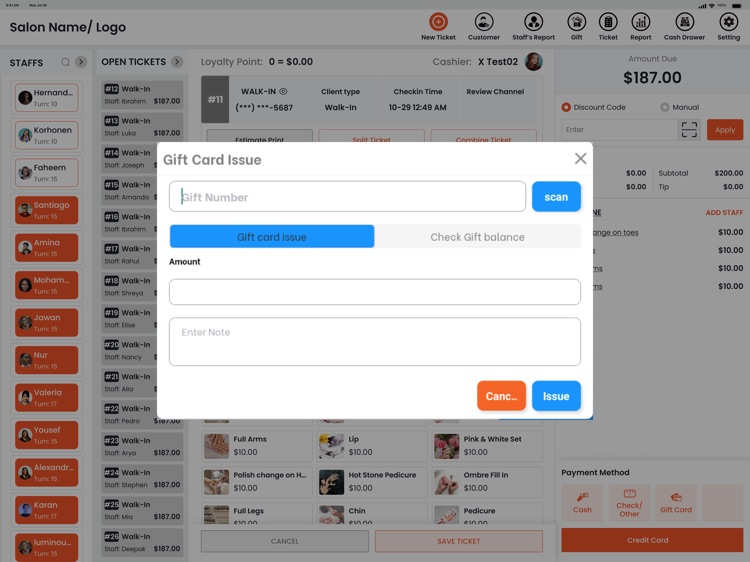Open the Cash Drawer icon
The height and width of the screenshot is (562, 750).
(684, 27)
